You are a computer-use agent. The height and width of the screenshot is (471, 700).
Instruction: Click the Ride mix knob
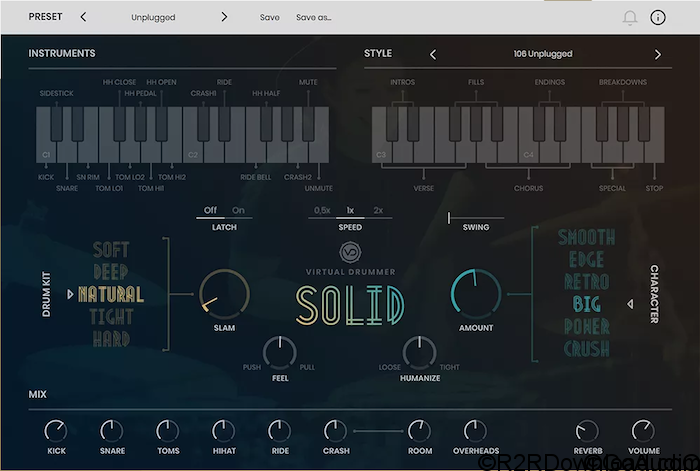tap(279, 431)
